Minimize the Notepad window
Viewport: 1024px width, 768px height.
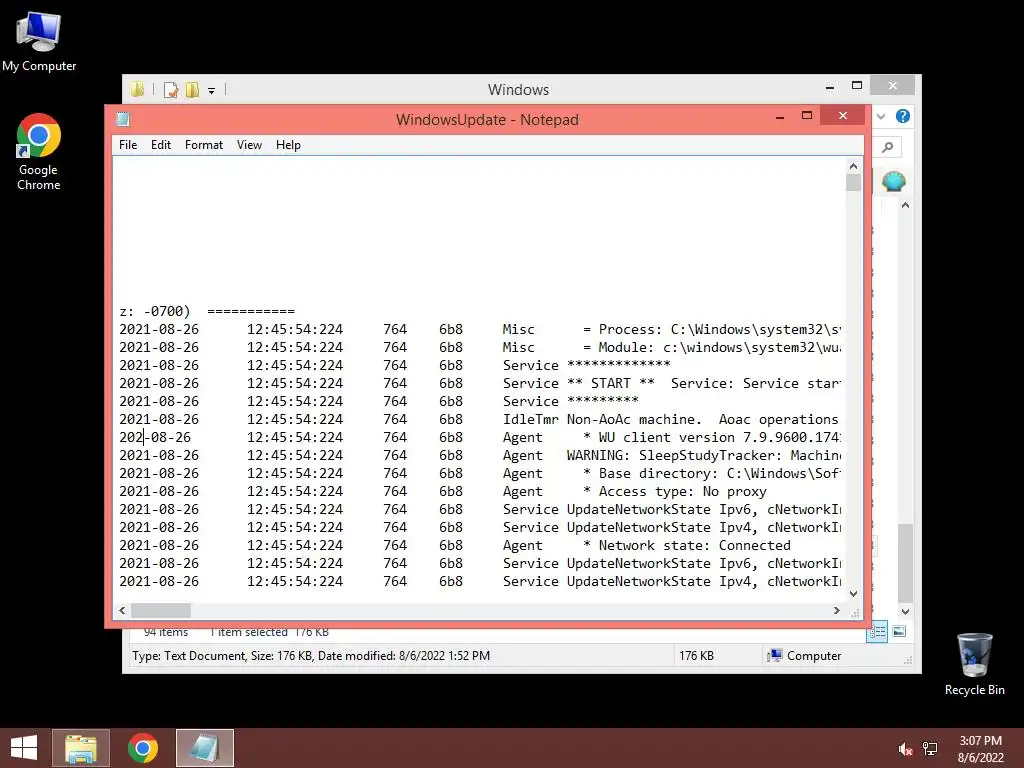coord(780,117)
